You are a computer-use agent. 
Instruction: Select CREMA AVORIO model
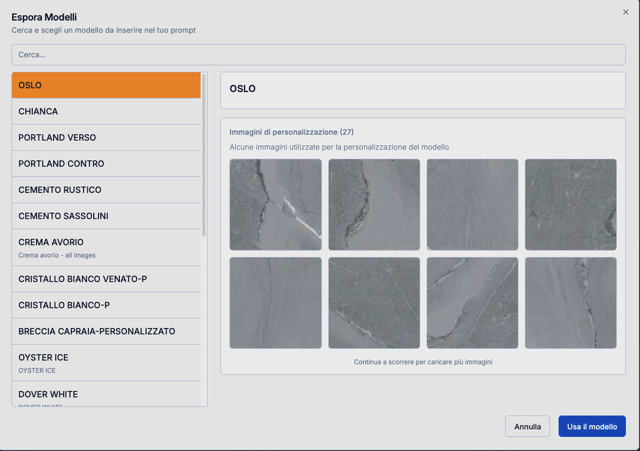(x=106, y=247)
